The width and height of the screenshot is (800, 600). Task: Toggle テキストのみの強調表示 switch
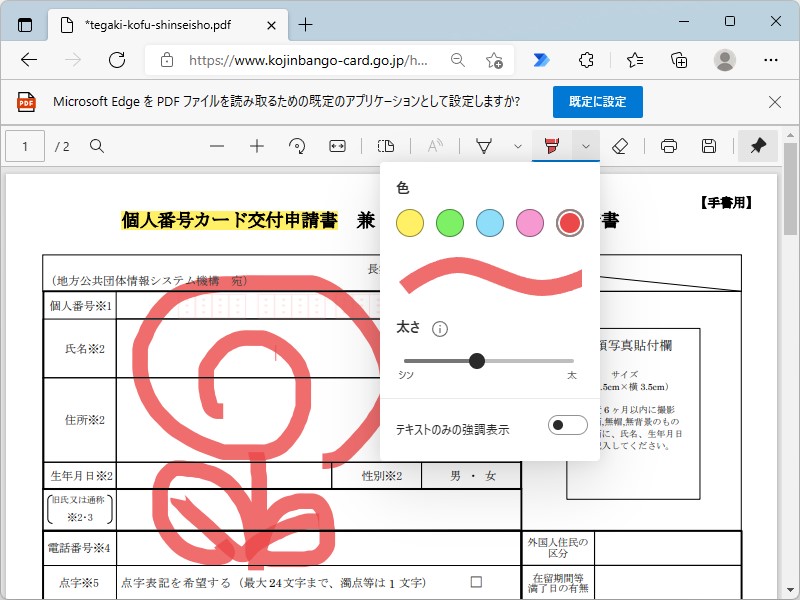[x=566, y=424]
